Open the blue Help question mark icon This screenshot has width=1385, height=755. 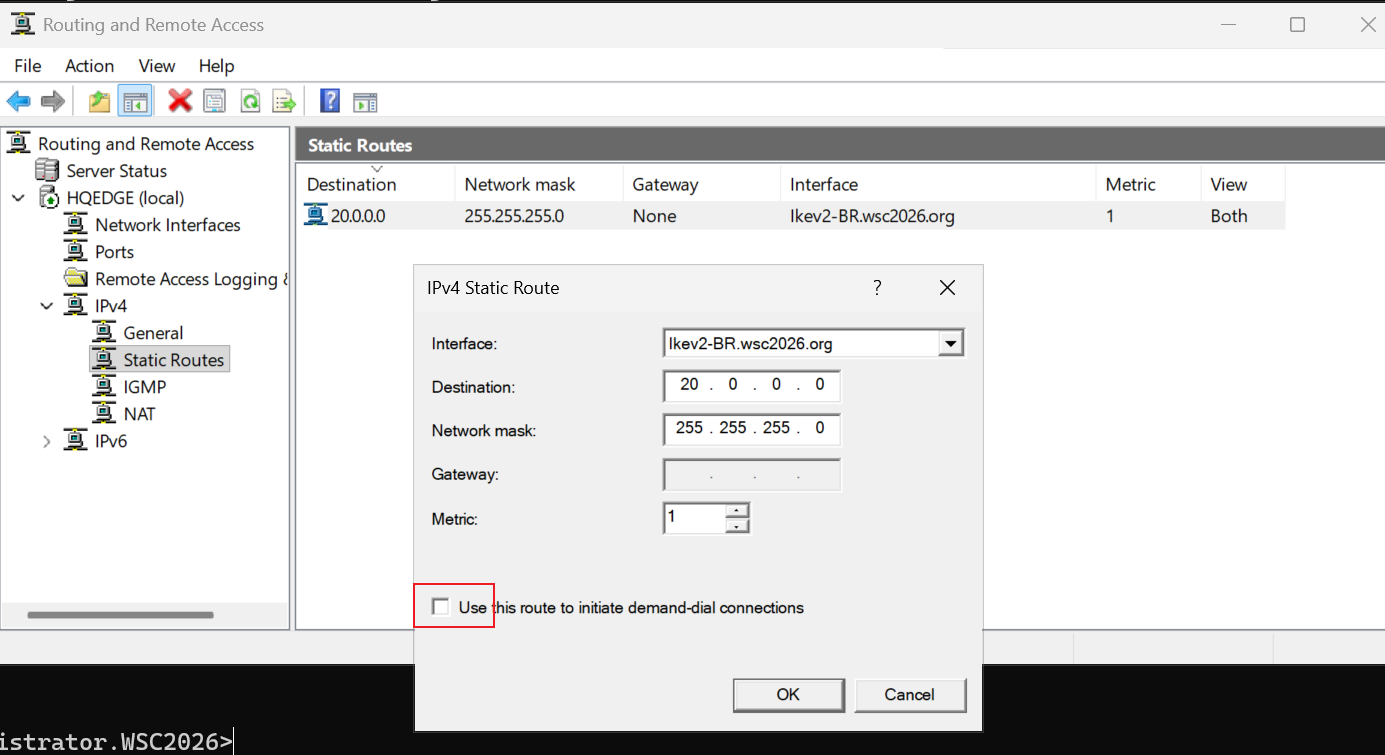click(330, 101)
